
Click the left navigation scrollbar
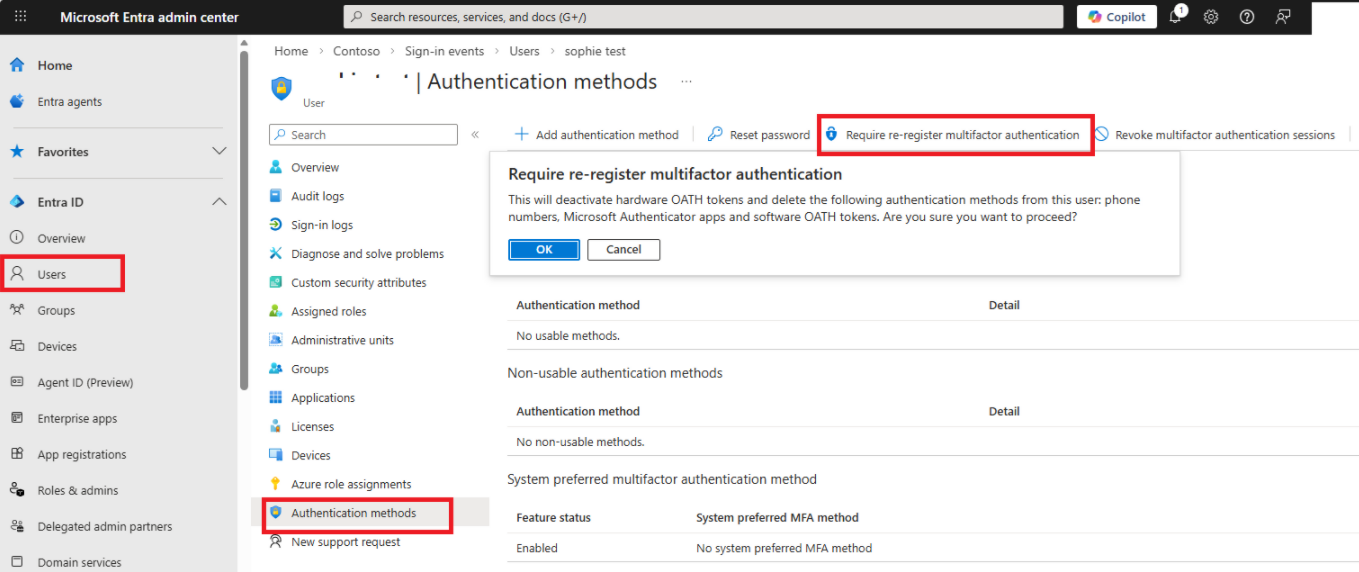pyautogui.click(x=243, y=220)
